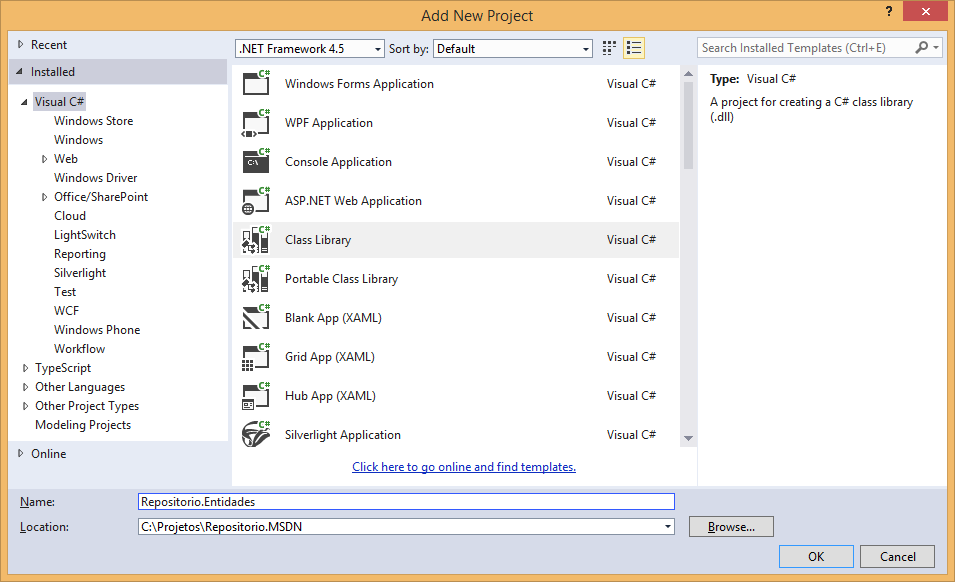Select the Hub App (XAML) template icon
The image size is (955, 582).
pyautogui.click(x=256, y=396)
